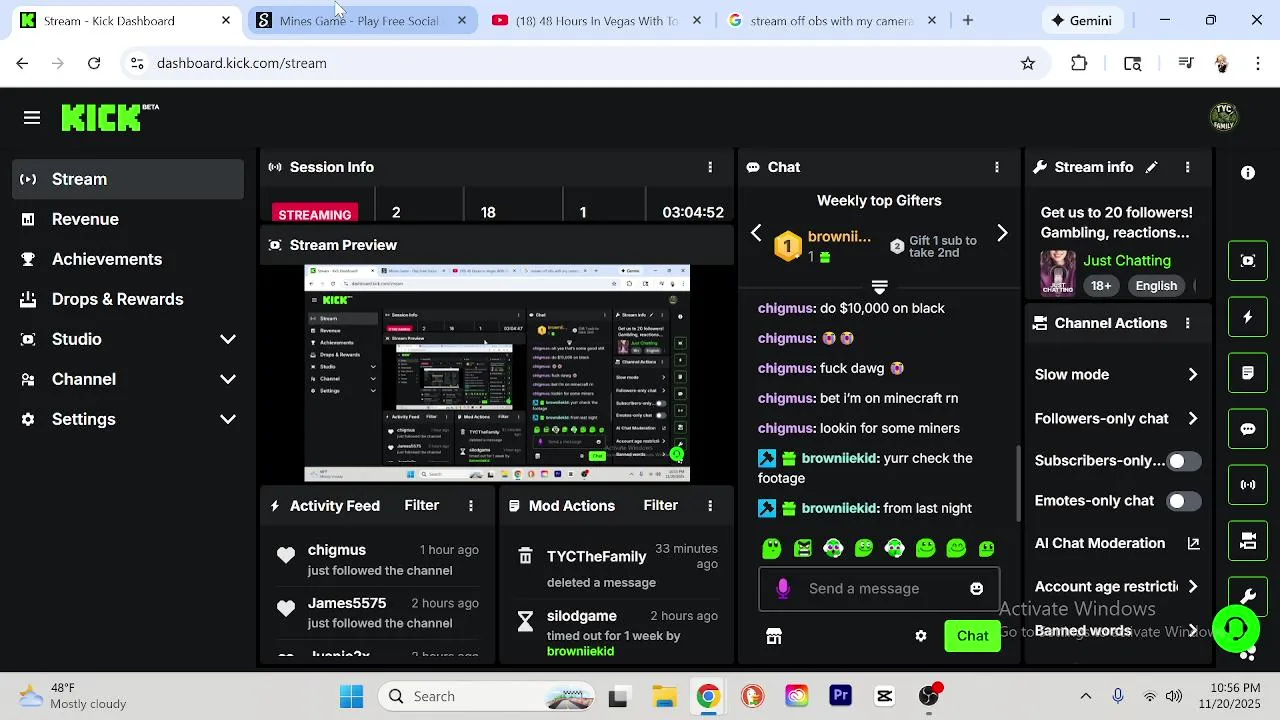Viewport: 1280px width, 720px height.
Task: Click the broadcast session icon in right sidebar
Action: [x=1248, y=485]
